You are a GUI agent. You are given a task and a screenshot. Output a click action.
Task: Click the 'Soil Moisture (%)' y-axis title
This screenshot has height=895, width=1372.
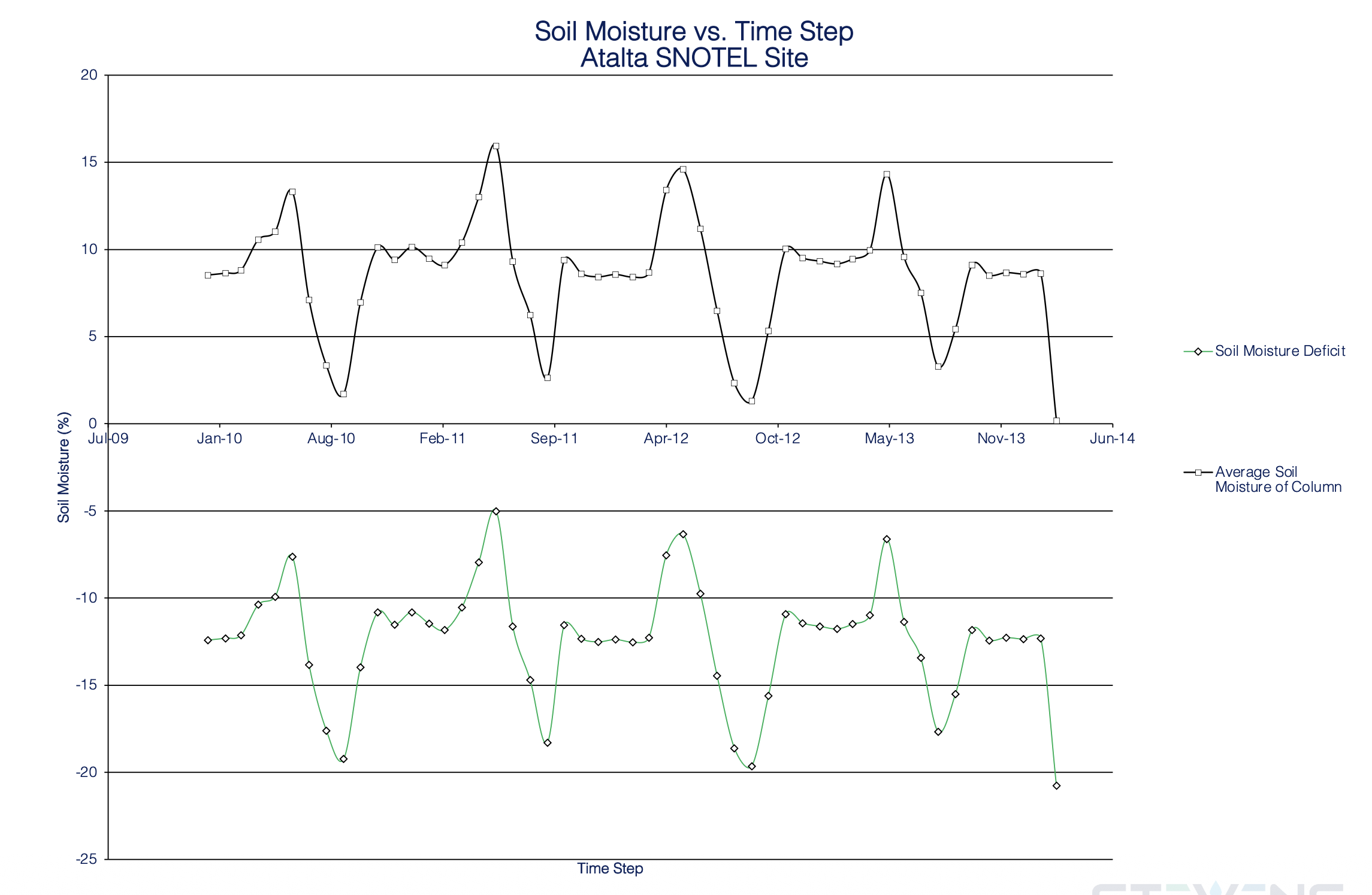point(64,467)
